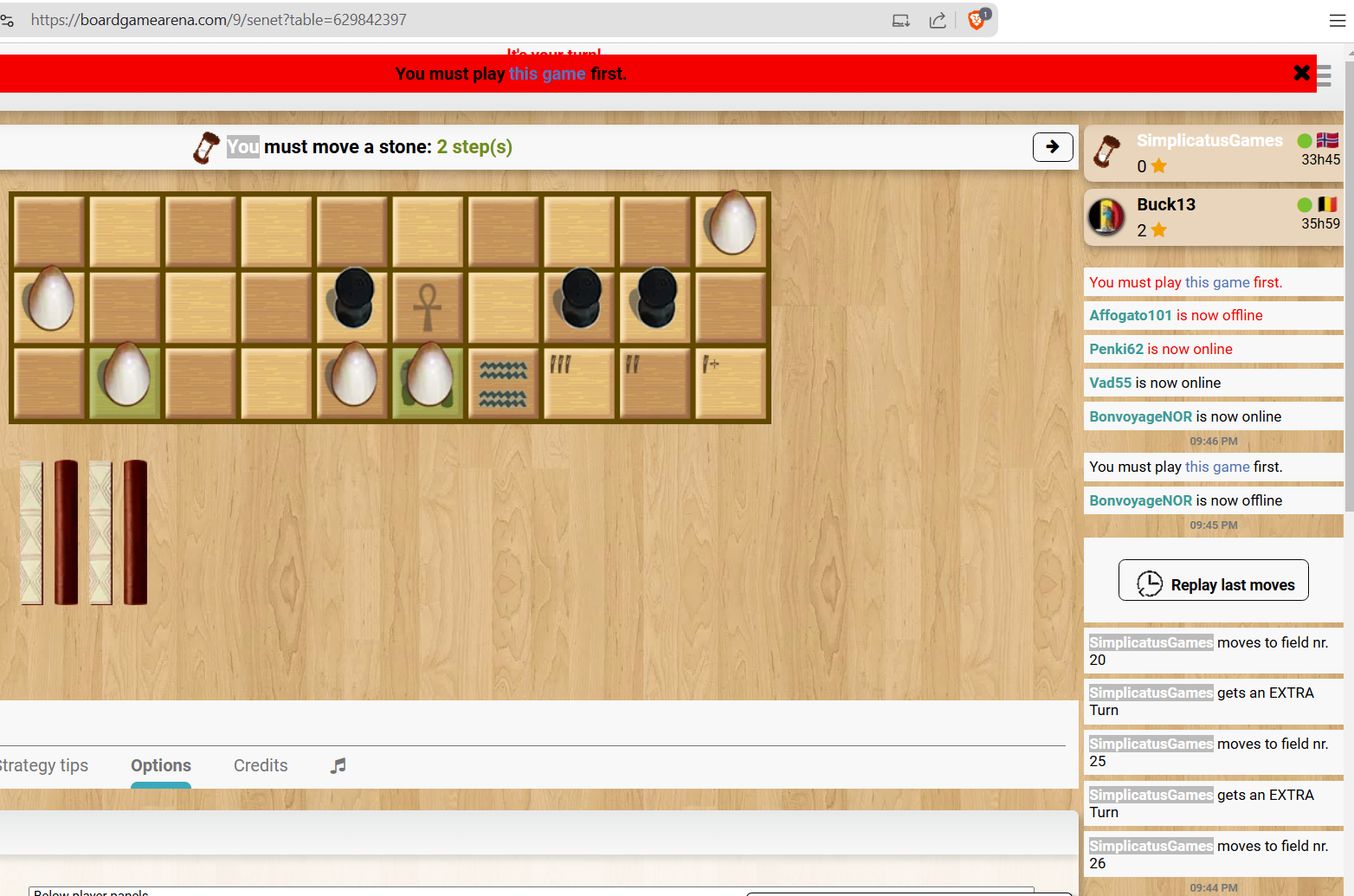
Task: Click the cast screen icon in address bar
Action: [x=901, y=20]
